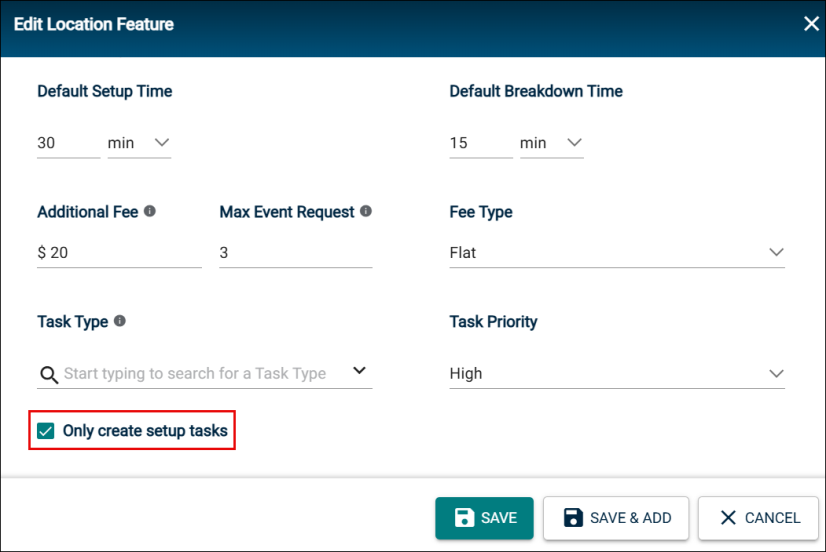Click the Max Event Request info icon

[366, 211]
